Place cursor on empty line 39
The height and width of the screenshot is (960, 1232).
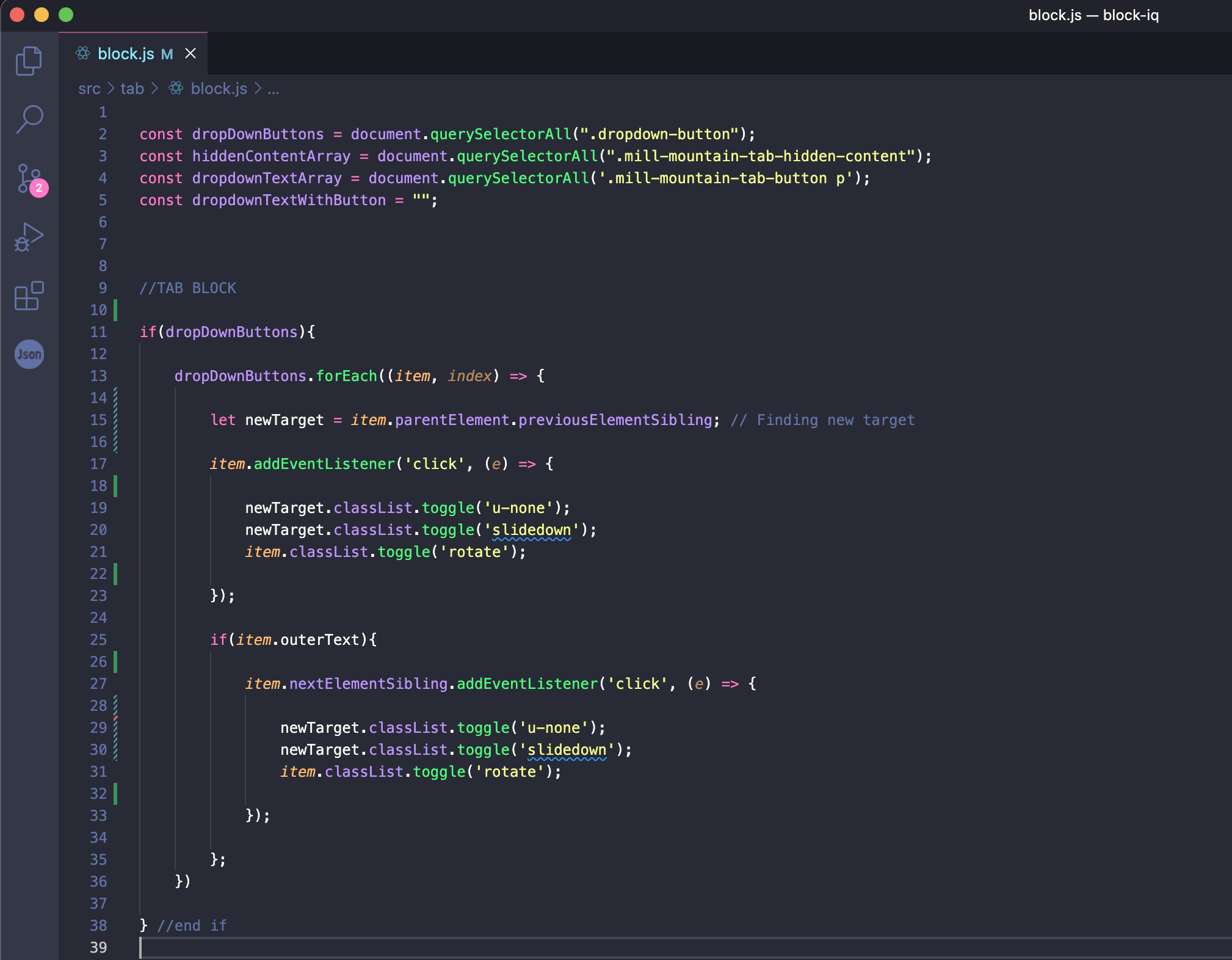click(x=685, y=948)
